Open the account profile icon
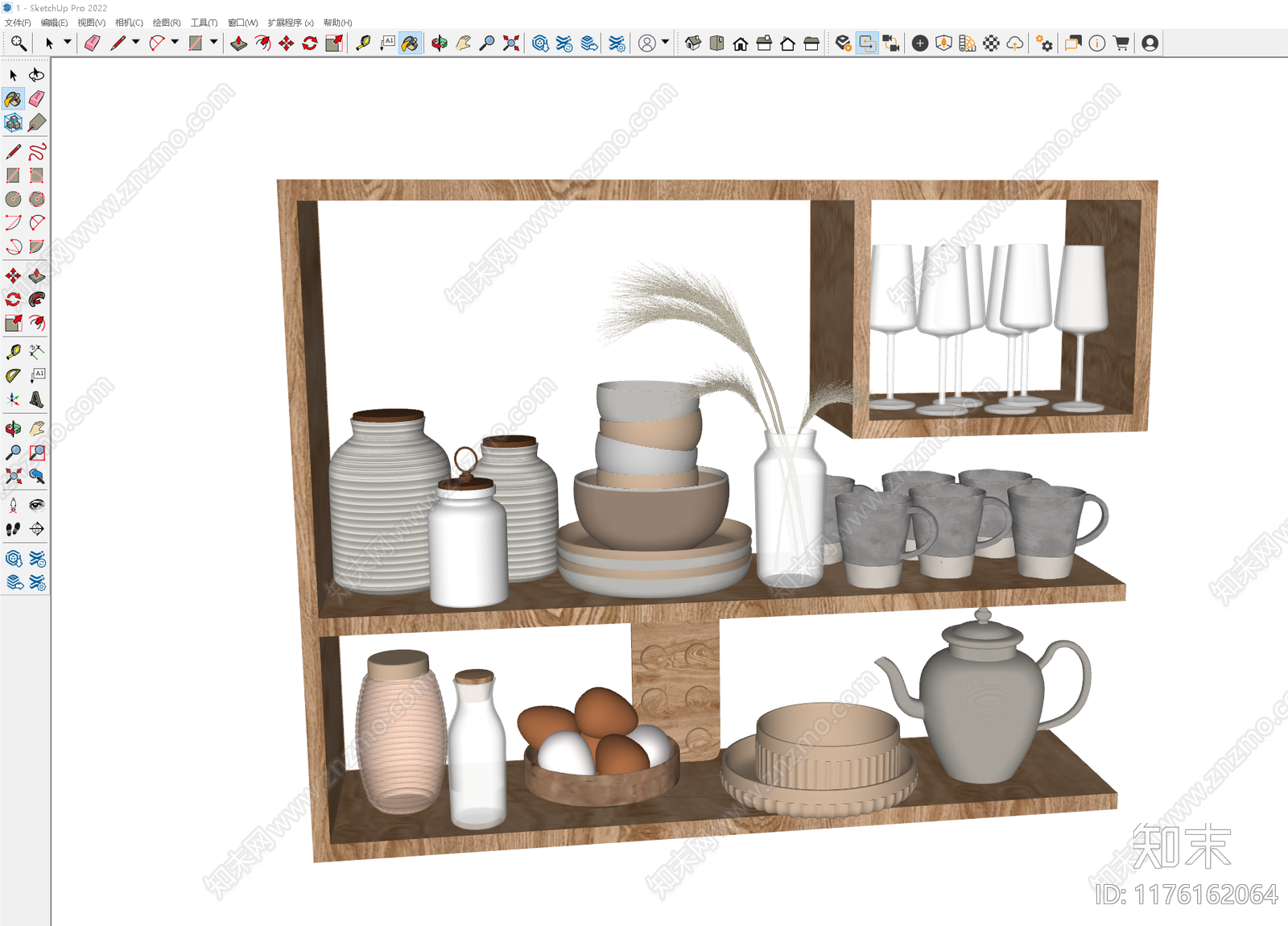 point(1150,43)
